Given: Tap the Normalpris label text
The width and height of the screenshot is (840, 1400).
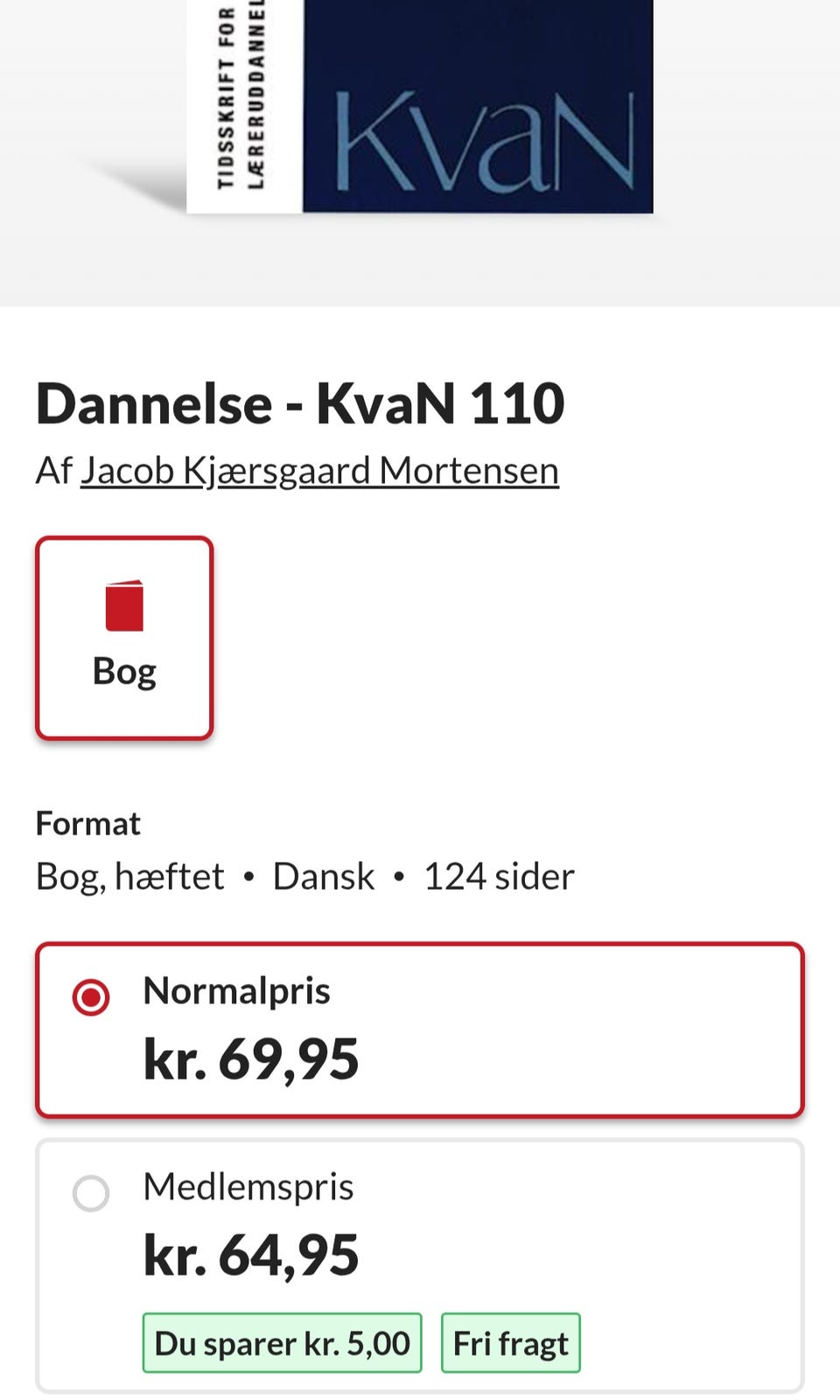Looking at the screenshot, I should coord(236,991).
